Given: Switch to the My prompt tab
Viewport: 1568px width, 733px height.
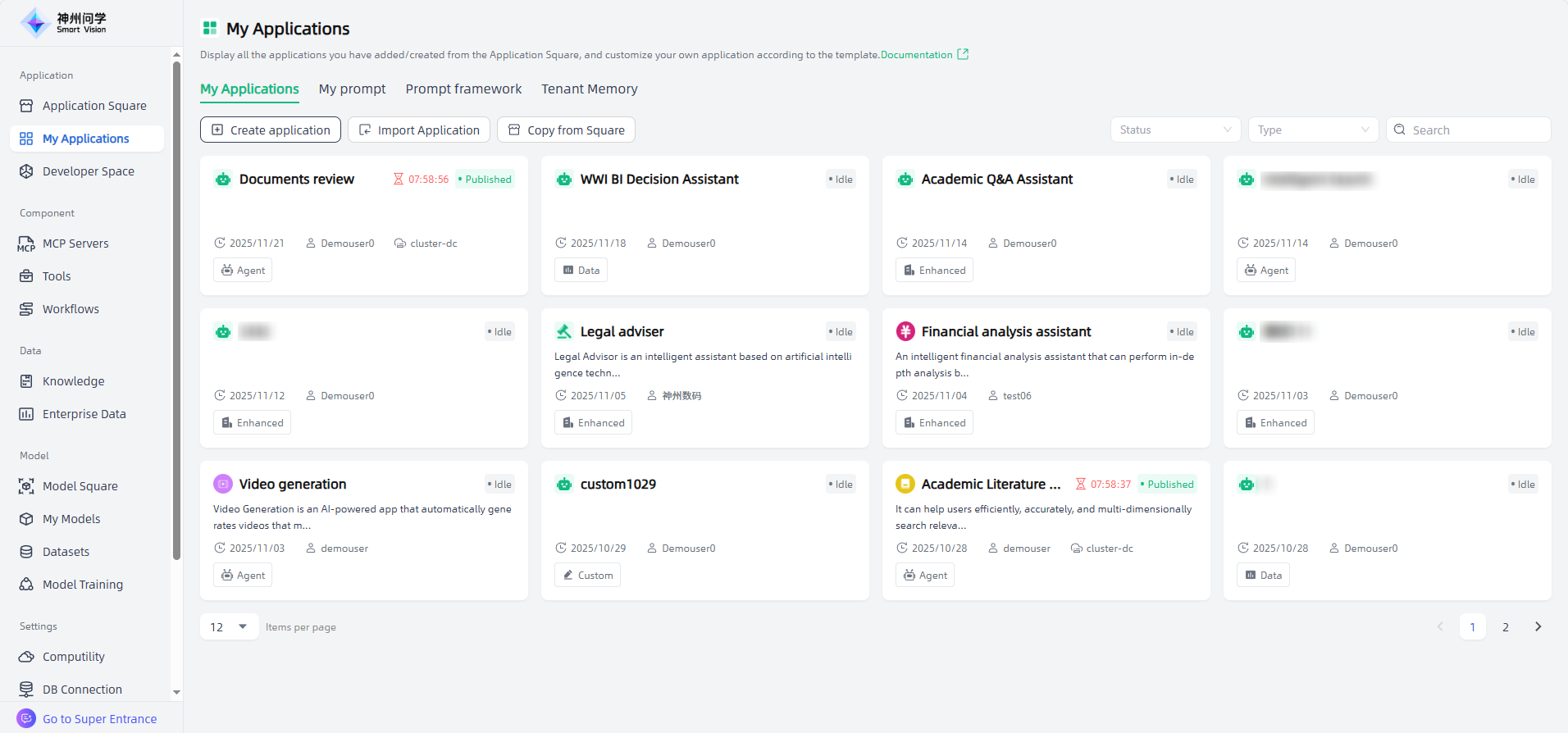Looking at the screenshot, I should coord(352,89).
